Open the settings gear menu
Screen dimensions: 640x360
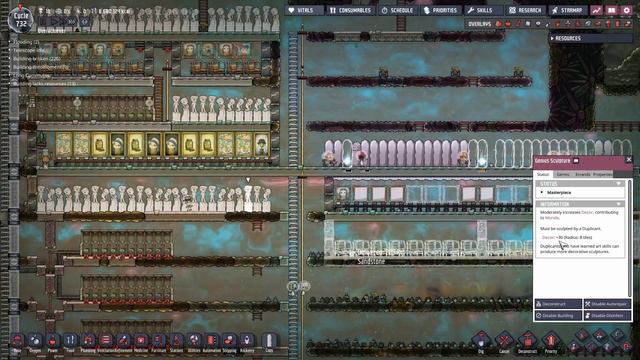point(627,10)
